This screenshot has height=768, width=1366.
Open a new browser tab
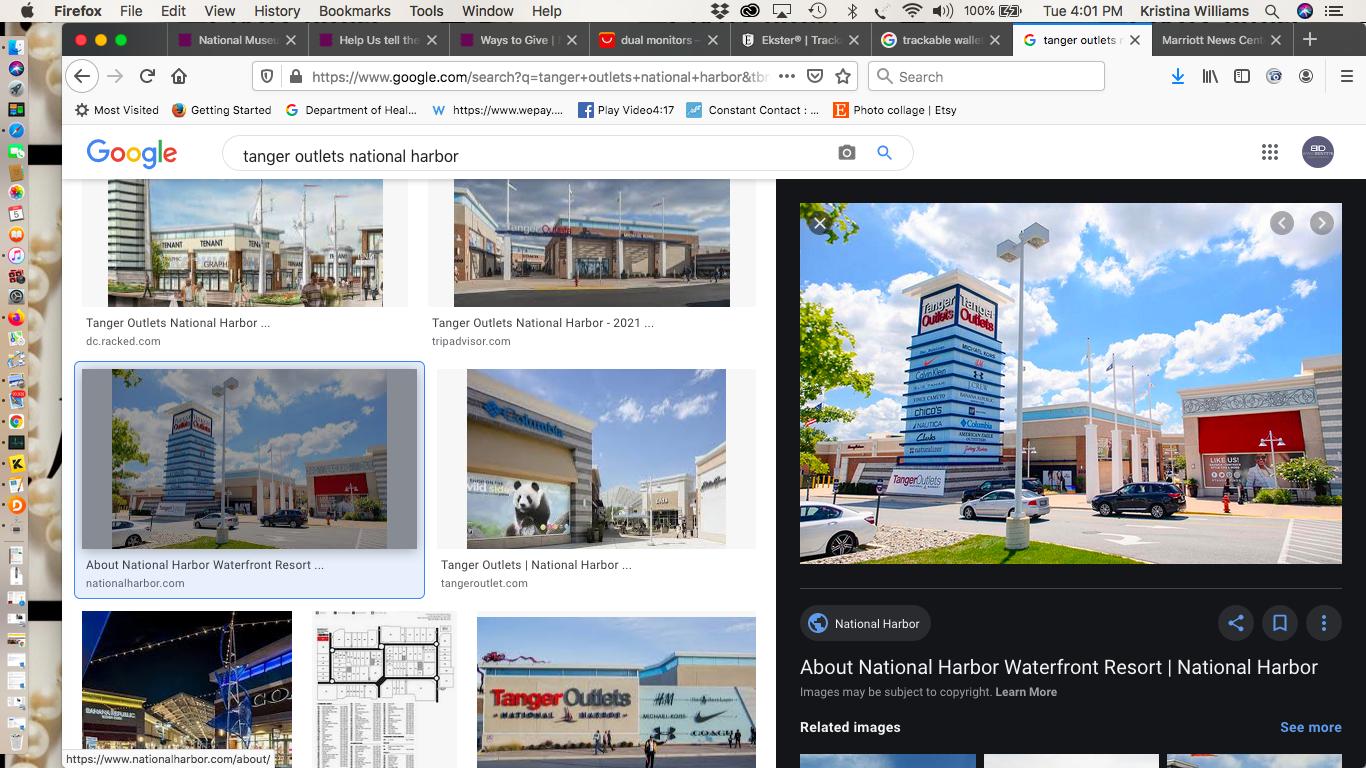pos(1310,40)
